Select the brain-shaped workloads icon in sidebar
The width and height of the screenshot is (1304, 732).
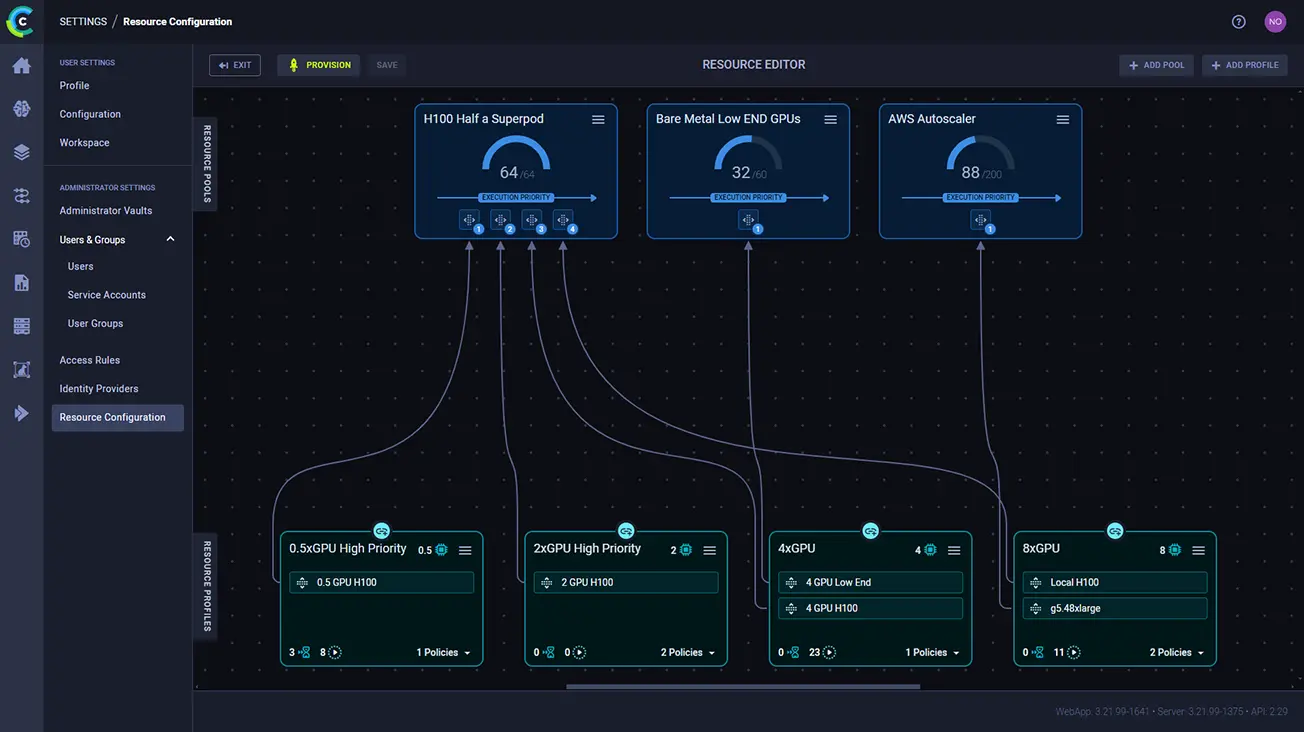point(20,111)
